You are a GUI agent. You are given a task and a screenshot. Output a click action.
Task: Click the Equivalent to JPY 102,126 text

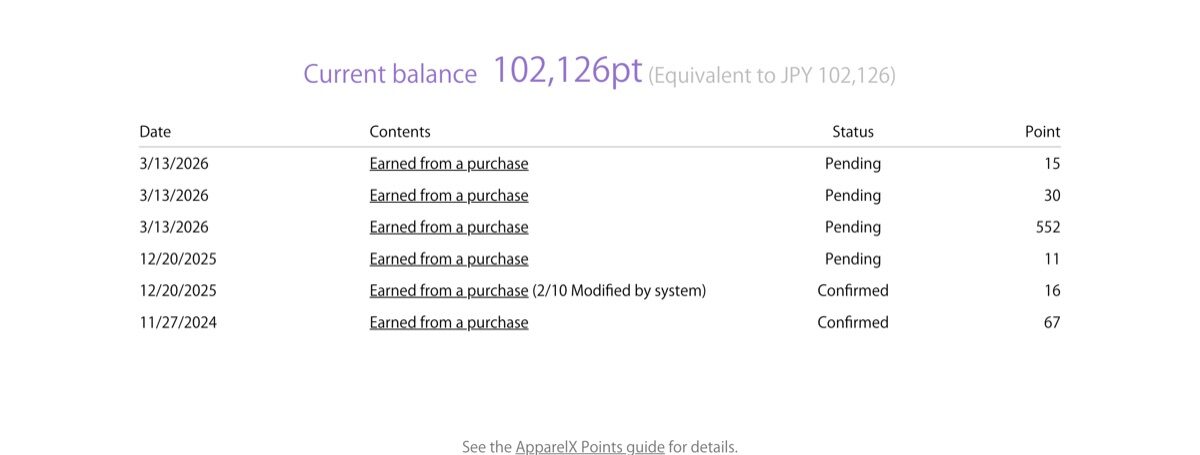[x=772, y=75]
